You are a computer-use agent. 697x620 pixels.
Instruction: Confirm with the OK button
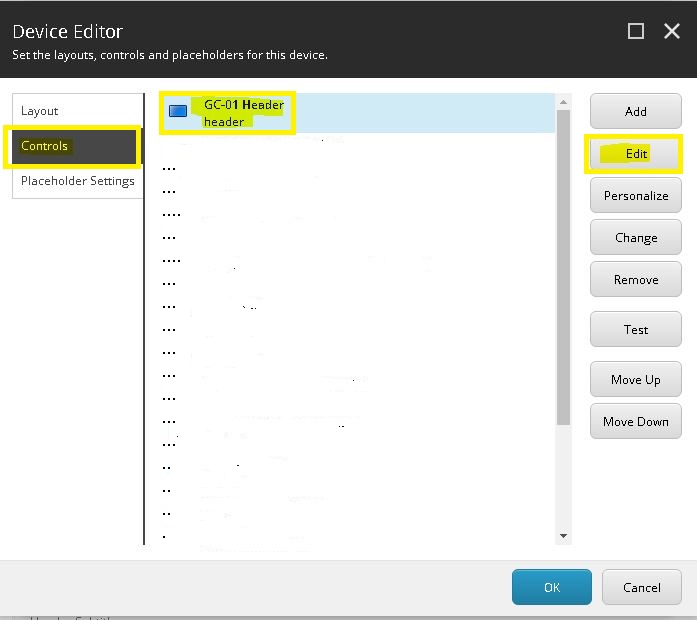click(552, 587)
